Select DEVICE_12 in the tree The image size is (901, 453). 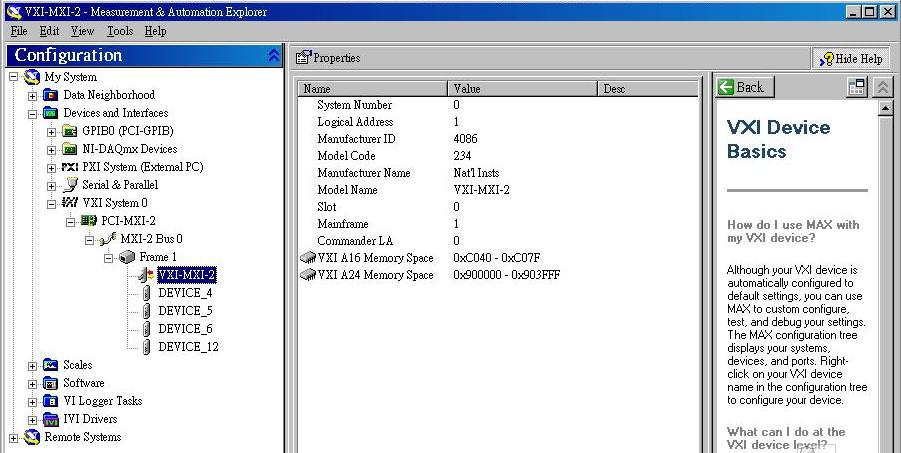[188, 347]
